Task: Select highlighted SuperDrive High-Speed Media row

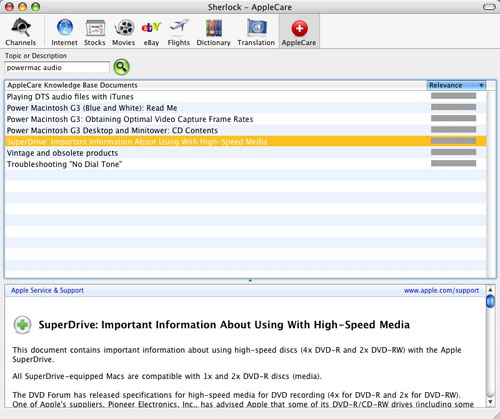Action: point(245,142)
